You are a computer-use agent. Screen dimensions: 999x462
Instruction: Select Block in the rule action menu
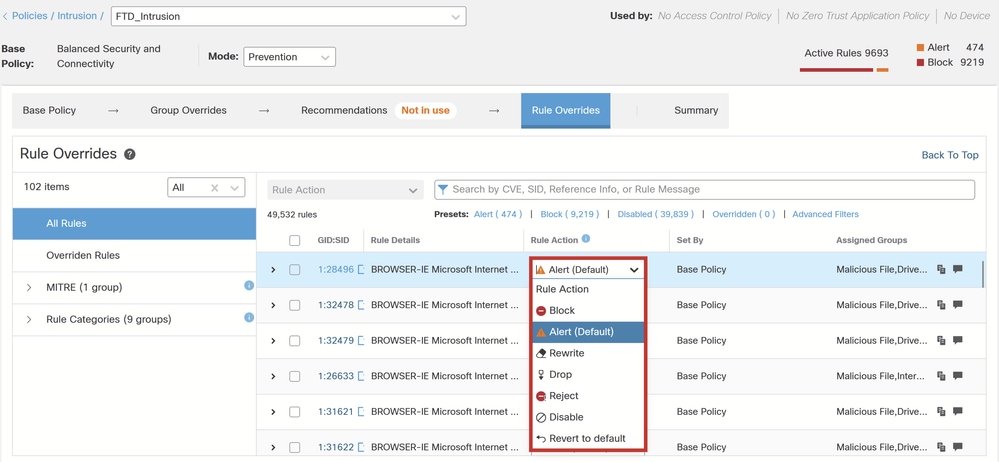pos(588,310)
